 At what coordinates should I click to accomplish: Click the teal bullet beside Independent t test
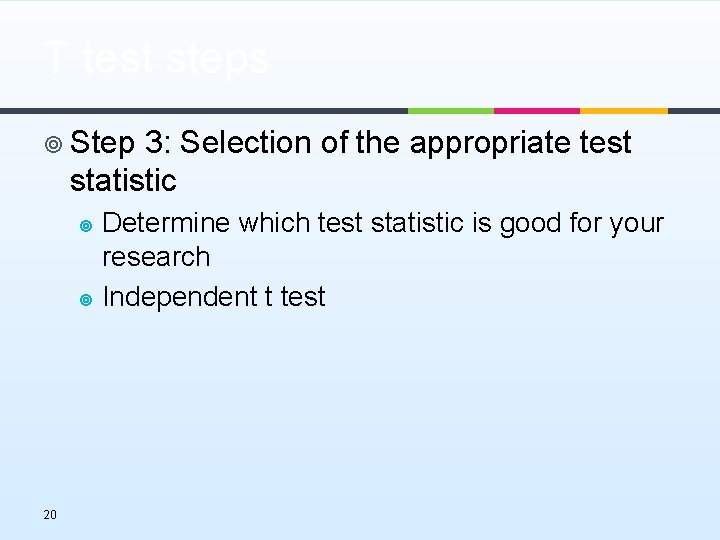(86, 300)
